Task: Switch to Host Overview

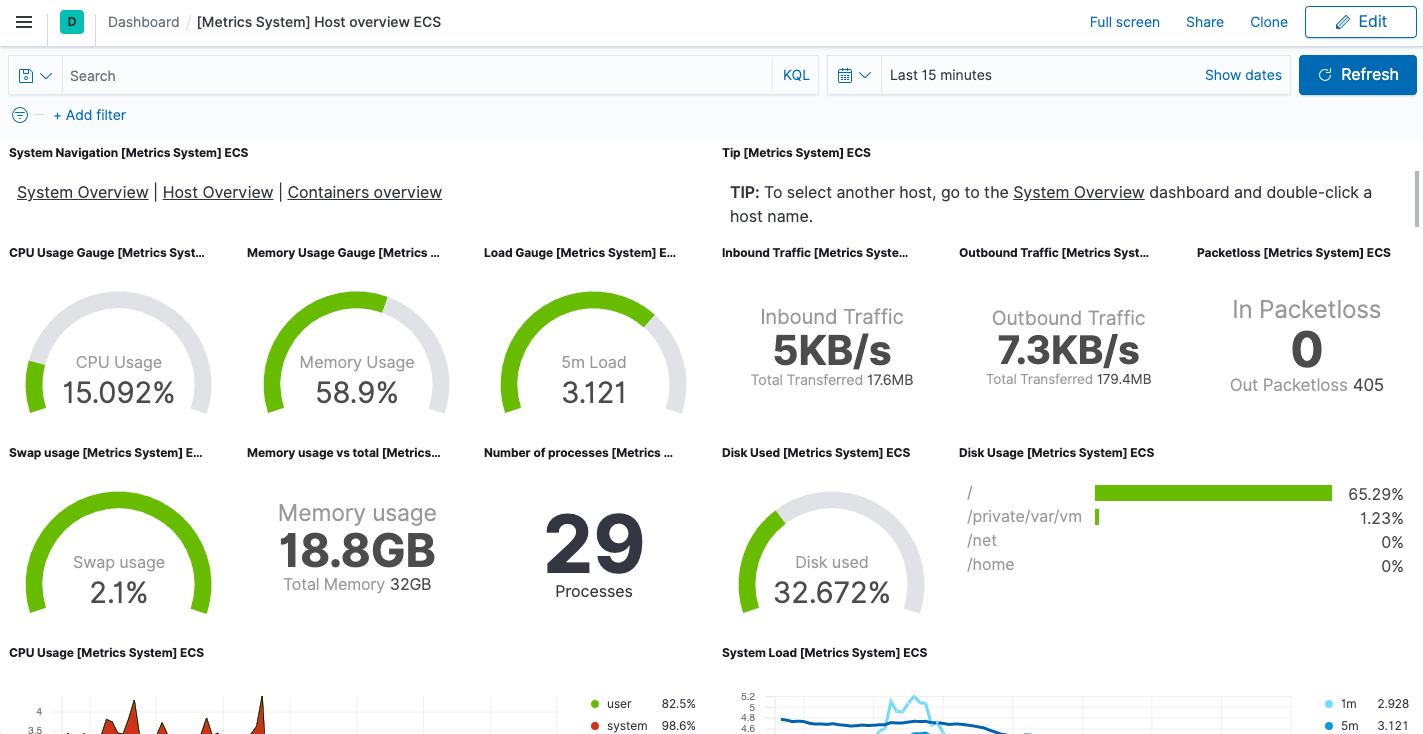Action: point(217,192)
